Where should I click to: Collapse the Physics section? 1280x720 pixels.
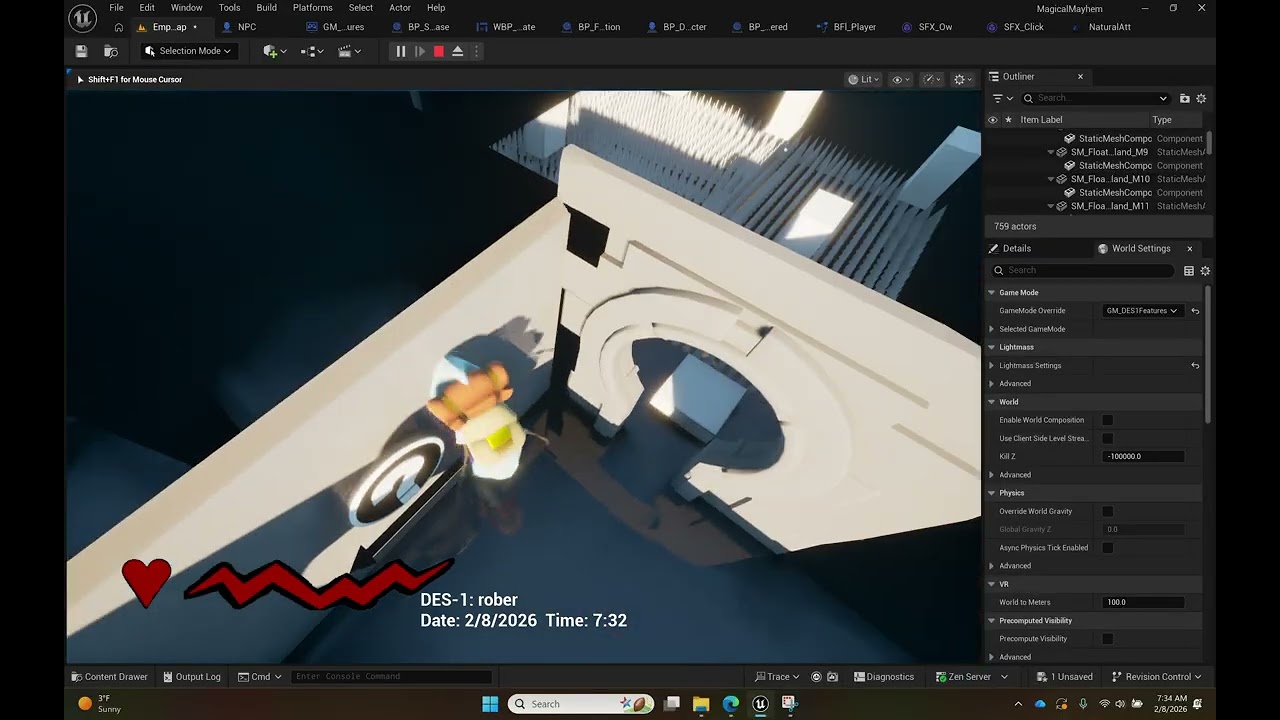pos(992,493)
